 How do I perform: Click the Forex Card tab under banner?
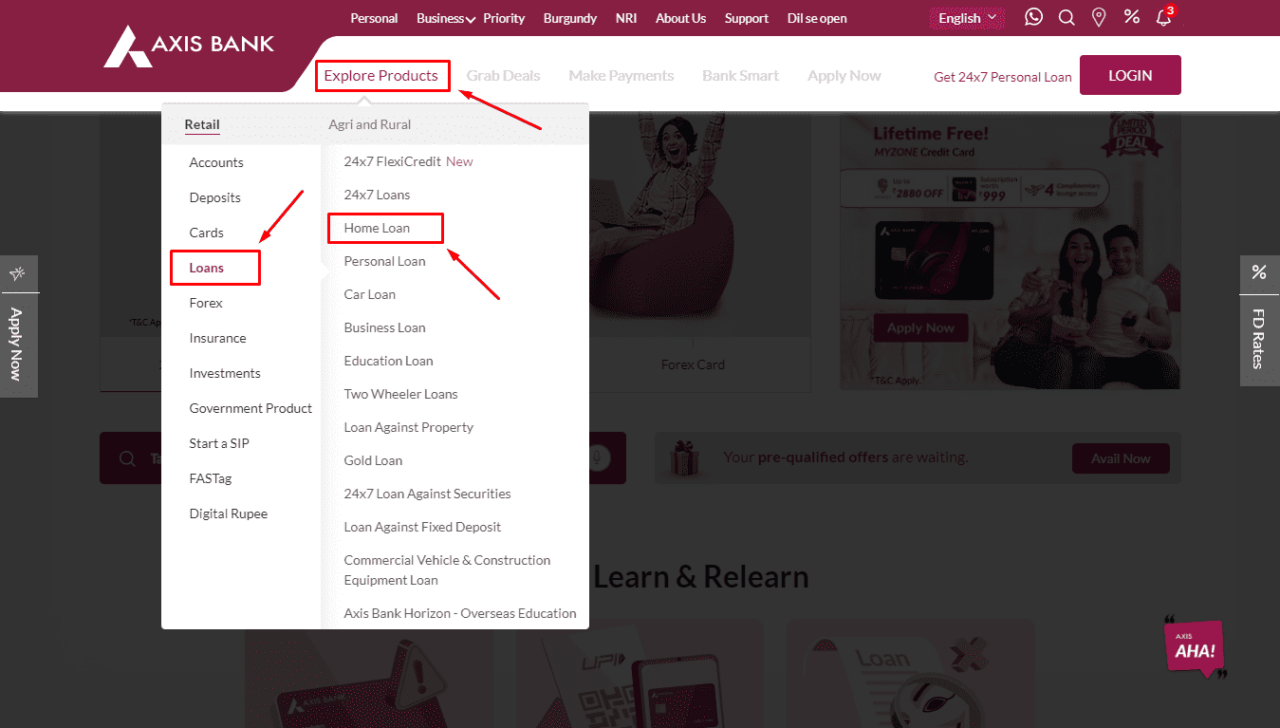coord(692,364)
